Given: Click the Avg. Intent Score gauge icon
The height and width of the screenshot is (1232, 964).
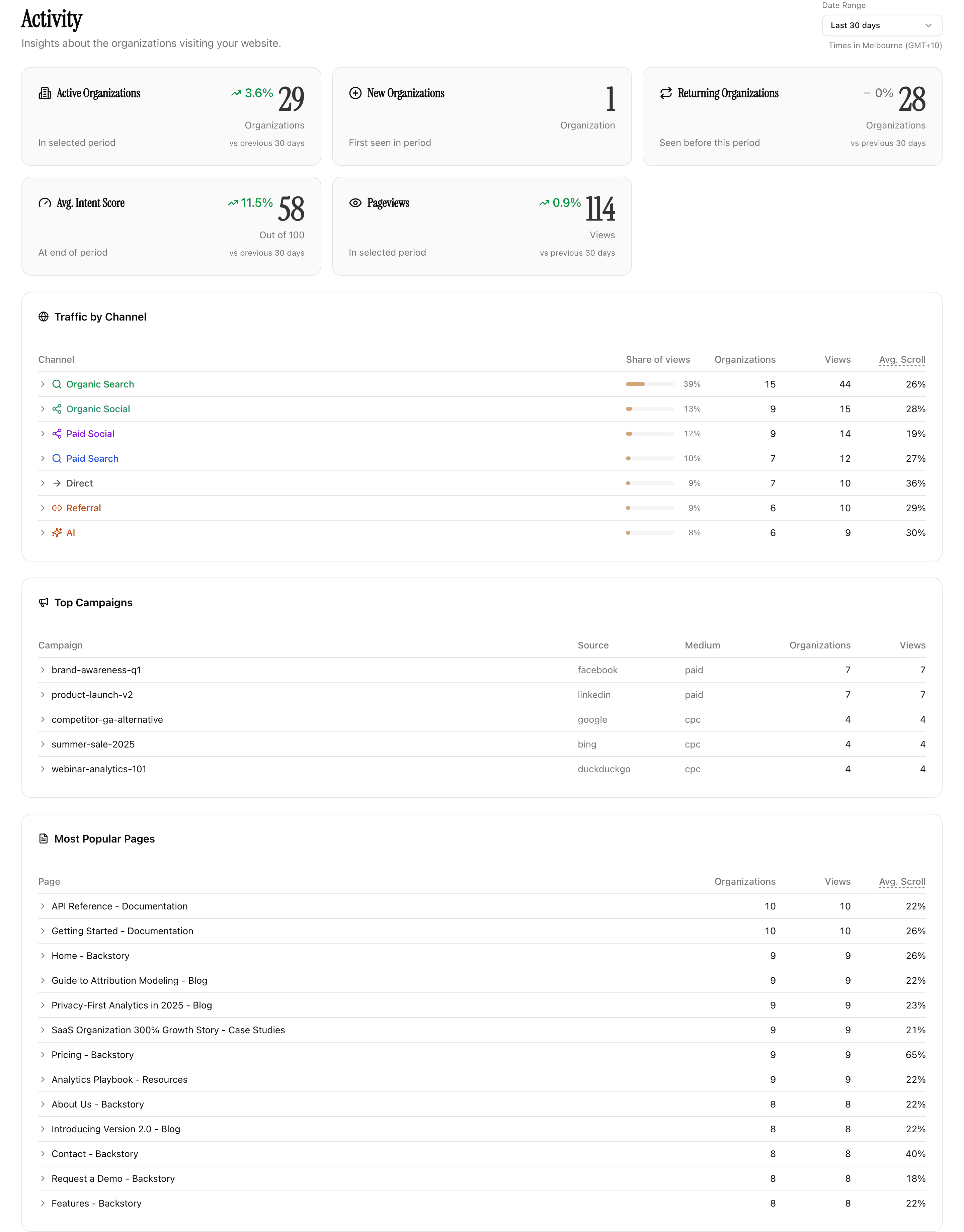Looking at the screenshot, I should pyautogui.click(x=45, y=203).
